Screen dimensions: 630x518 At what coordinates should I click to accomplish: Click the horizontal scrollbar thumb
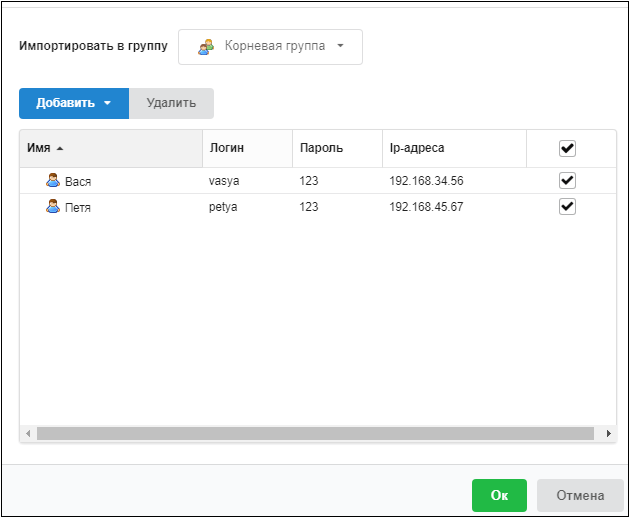tap(315, 434)
